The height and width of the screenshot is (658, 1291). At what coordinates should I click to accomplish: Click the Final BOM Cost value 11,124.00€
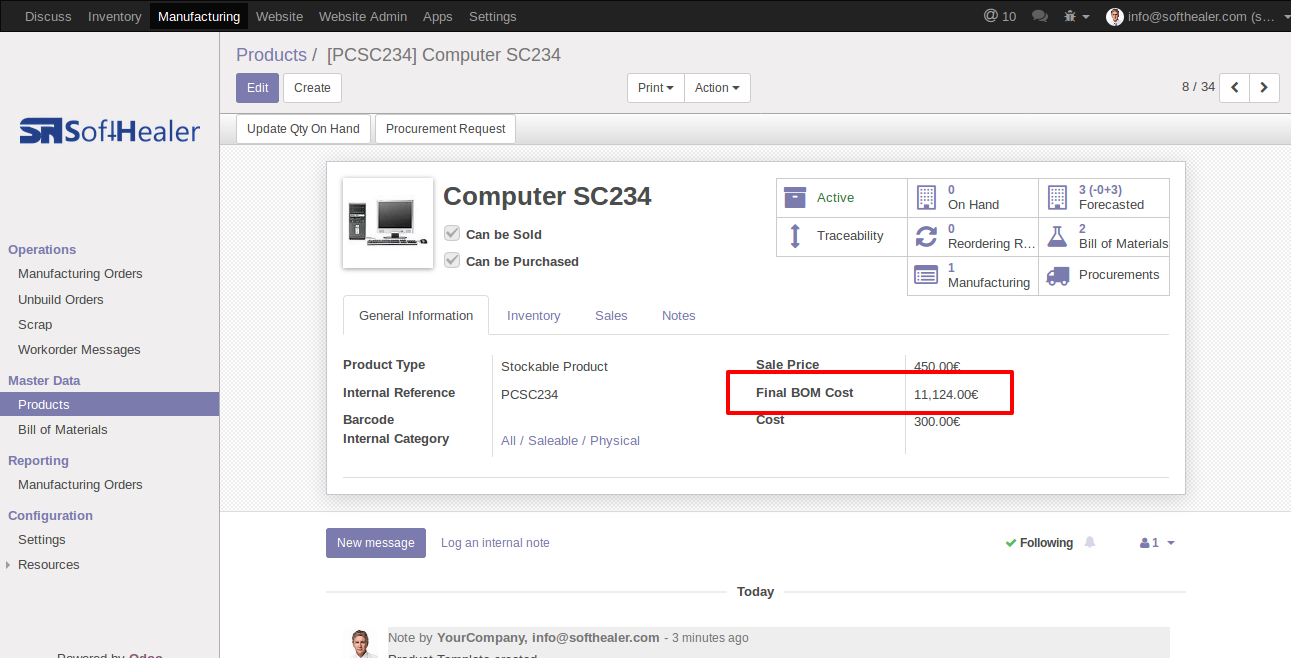[946, 395]
